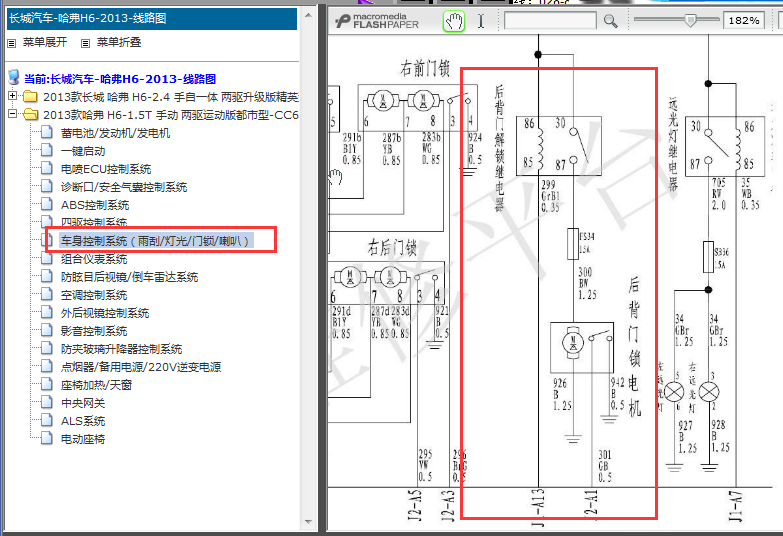The image size is (783, 536).
Task: Open 防眩目后视镜/倒车雷达系统 document
Action: [x=129, y=277]
